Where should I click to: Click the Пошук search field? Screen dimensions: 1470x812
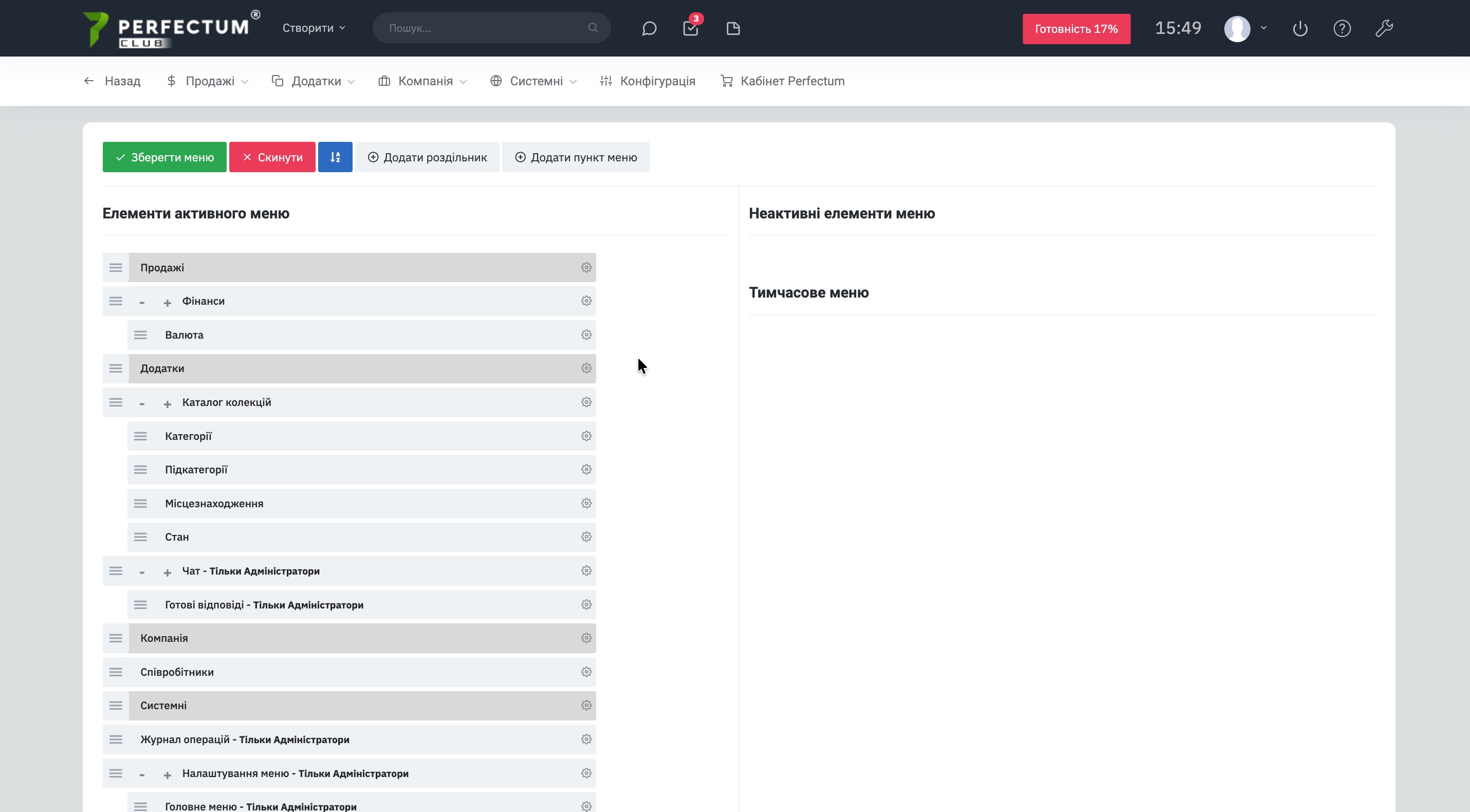coord(485,28)
